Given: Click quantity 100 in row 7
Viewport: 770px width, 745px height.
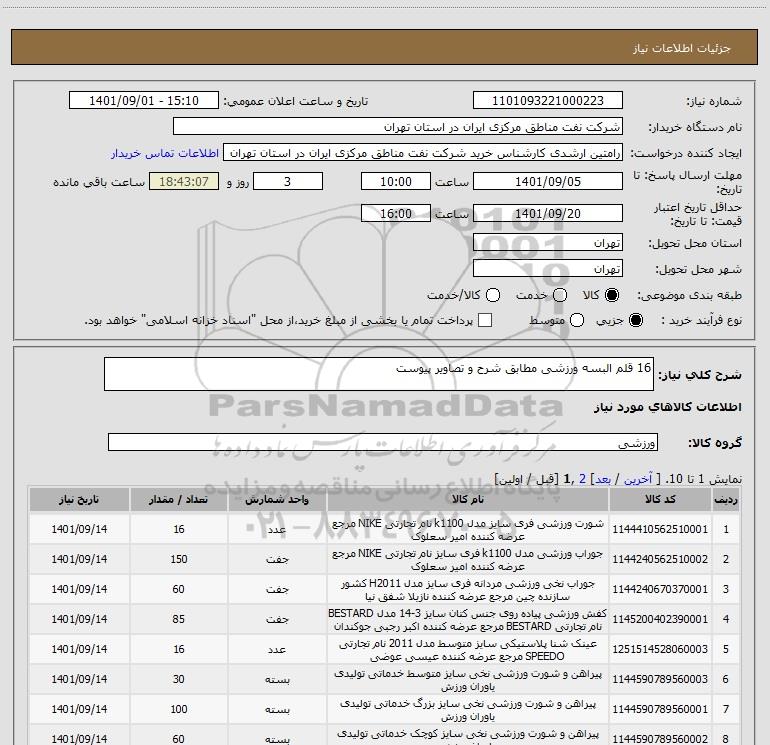Looking at the screenshot, I should (x=179, y=709).
